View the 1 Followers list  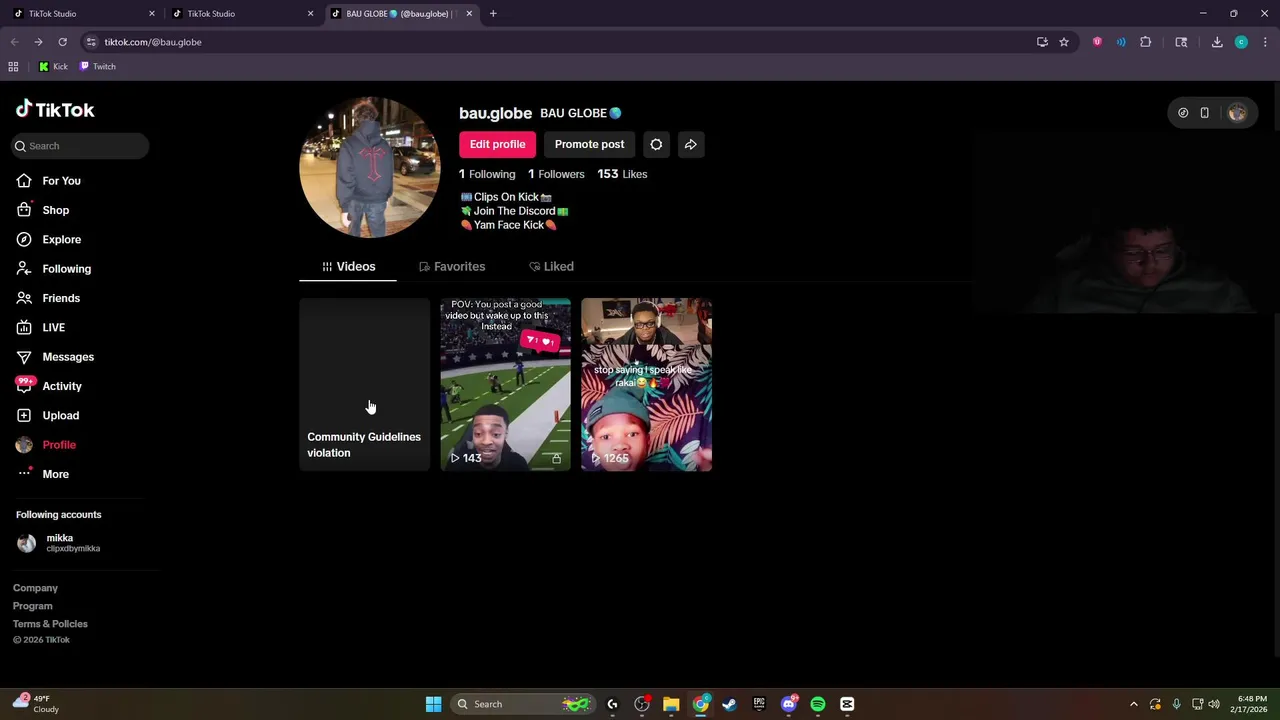(x=556, y=174)
